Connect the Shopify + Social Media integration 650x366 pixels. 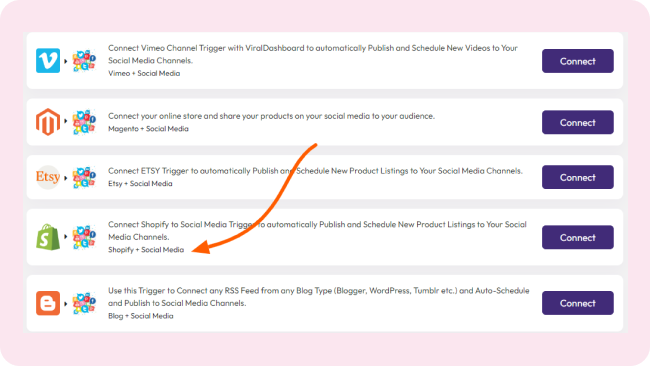tap(577, 237)
